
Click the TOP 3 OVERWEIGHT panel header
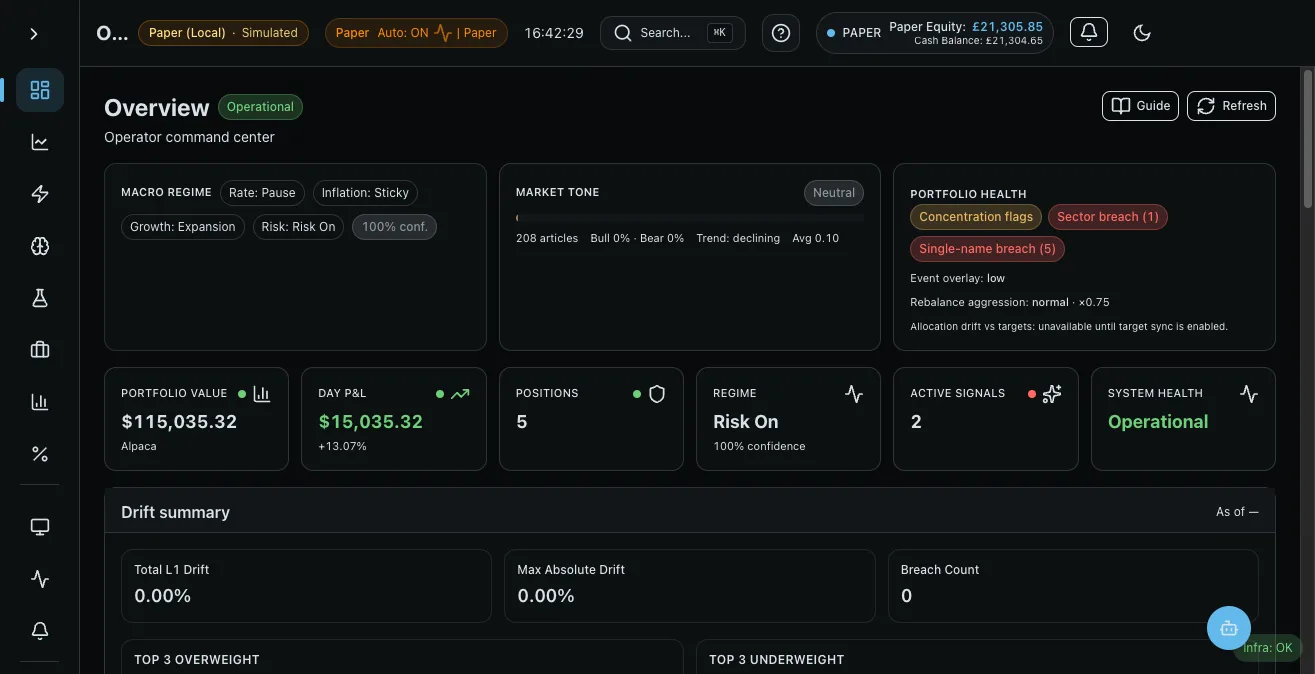(x=197, y=660)
